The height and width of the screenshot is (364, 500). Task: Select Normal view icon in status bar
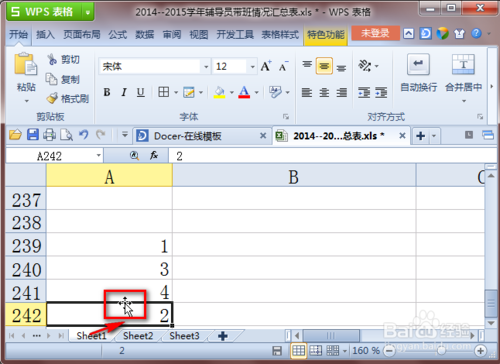(x=298, y=351)
